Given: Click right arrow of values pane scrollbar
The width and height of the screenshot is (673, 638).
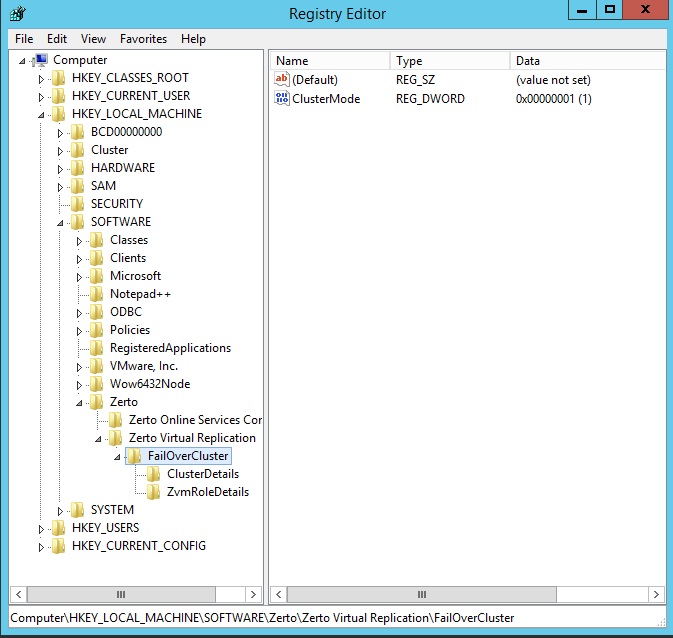Looking at the screenshot, I should pyautogui.click(x=656, y=595).
